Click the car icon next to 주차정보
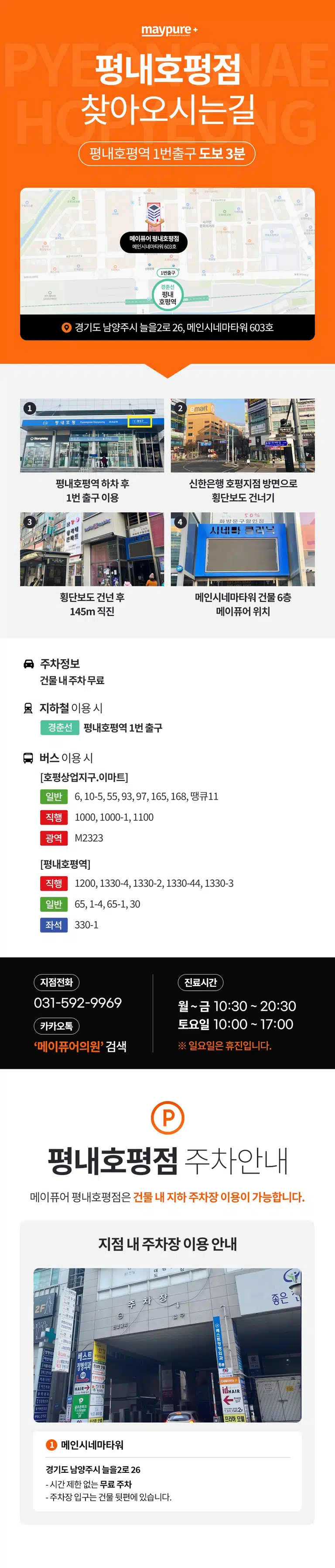This screenshot has height=1568, width=335. (29, 663)
